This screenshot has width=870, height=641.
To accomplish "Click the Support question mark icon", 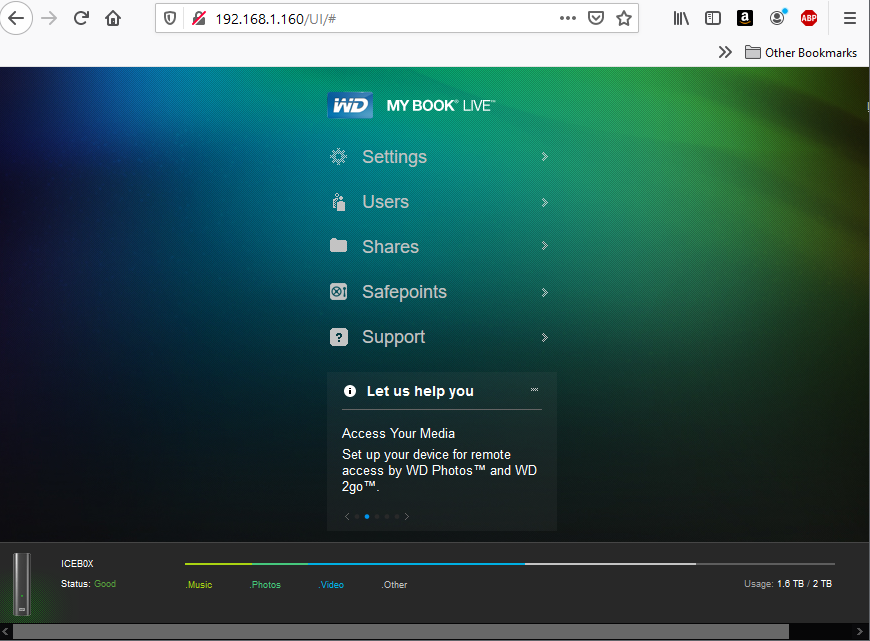I will click(x=339, y=337).
